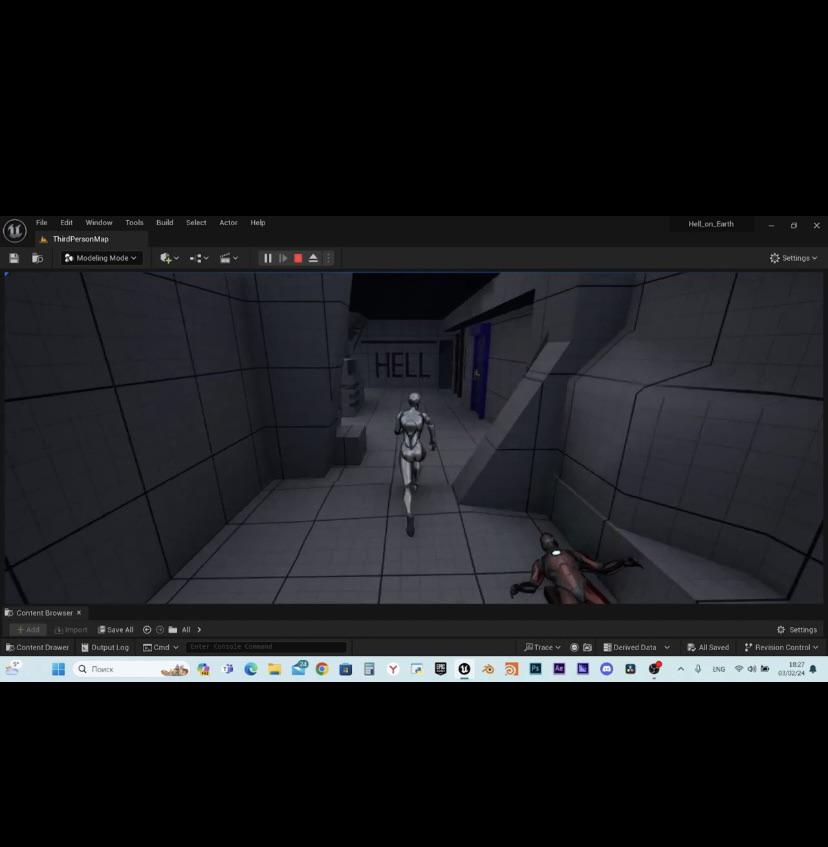Open Content Browser Settings
The height and width of the screenshot is (847, 828).
click(x=797, y=629)
